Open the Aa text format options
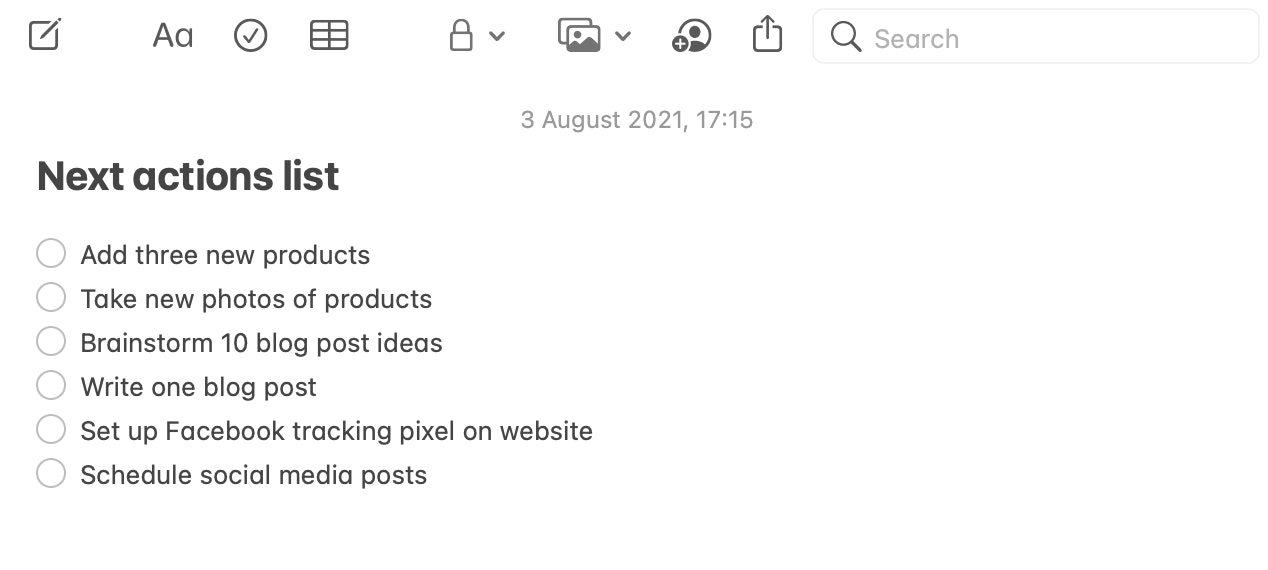The height and width of the screenshot is (570, 1268). (172, 36)
